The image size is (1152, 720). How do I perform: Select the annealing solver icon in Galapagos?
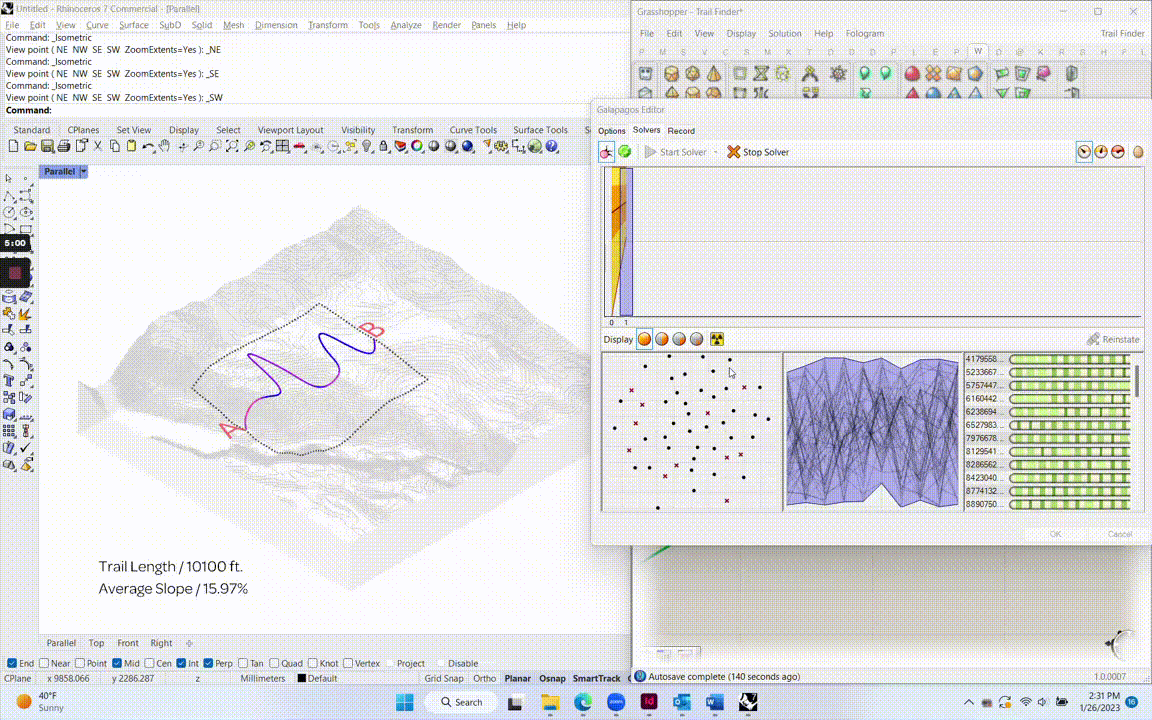click(624, 152)
